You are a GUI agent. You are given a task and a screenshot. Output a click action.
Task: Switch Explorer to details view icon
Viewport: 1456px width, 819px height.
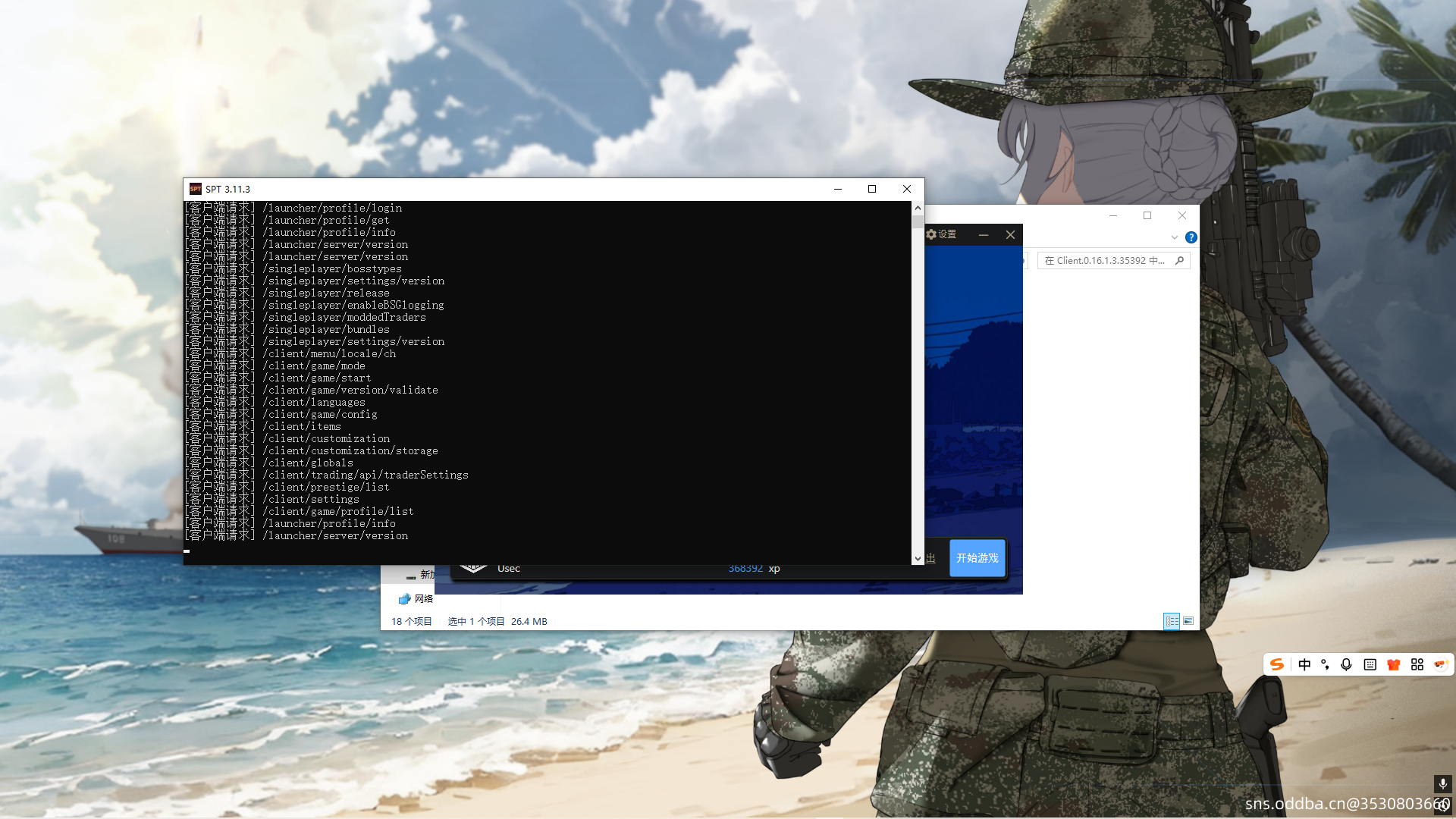click(x=1172, y=621)
